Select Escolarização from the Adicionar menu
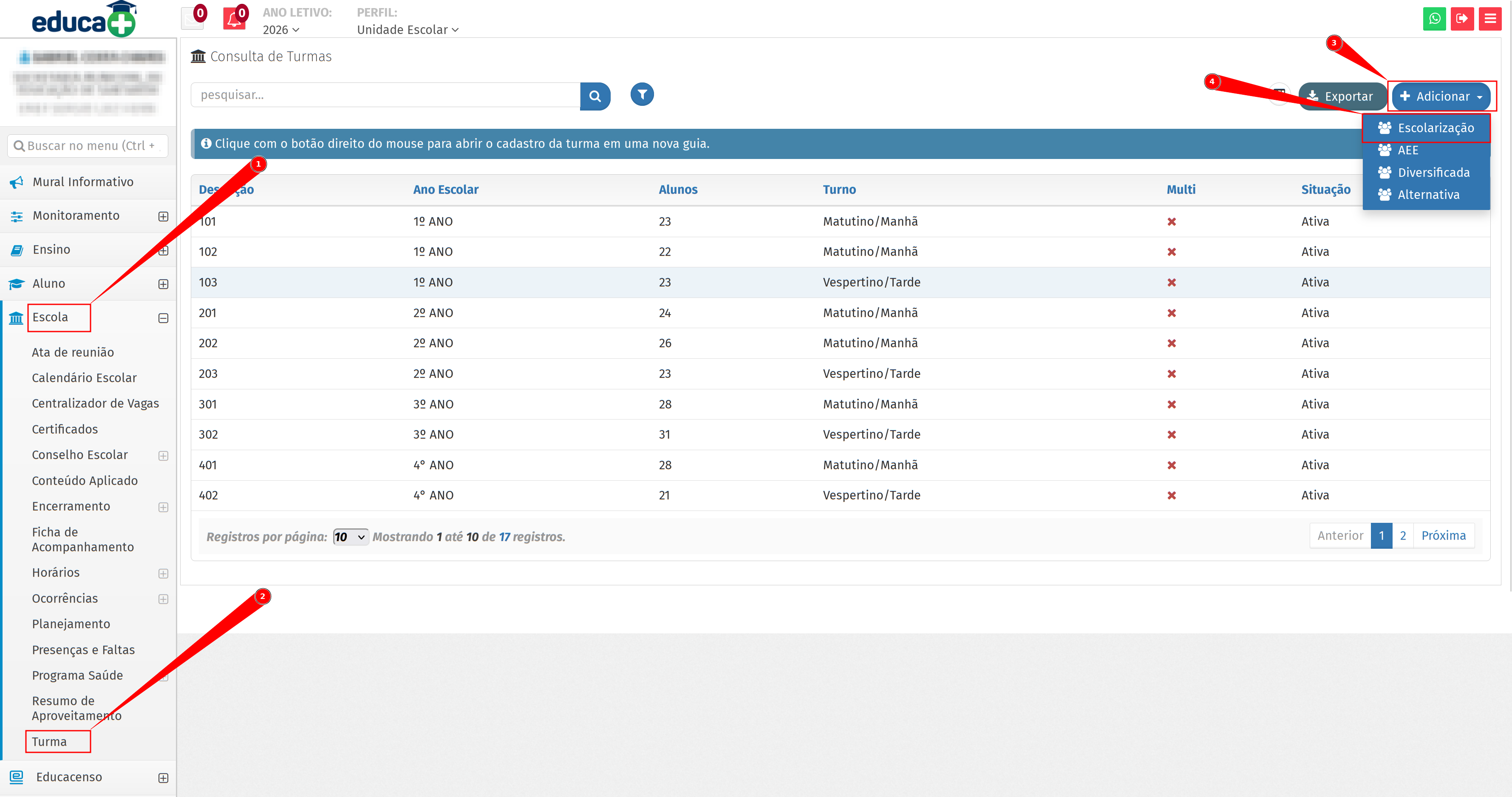1512x797 pixels. [x=1435, y=128]
